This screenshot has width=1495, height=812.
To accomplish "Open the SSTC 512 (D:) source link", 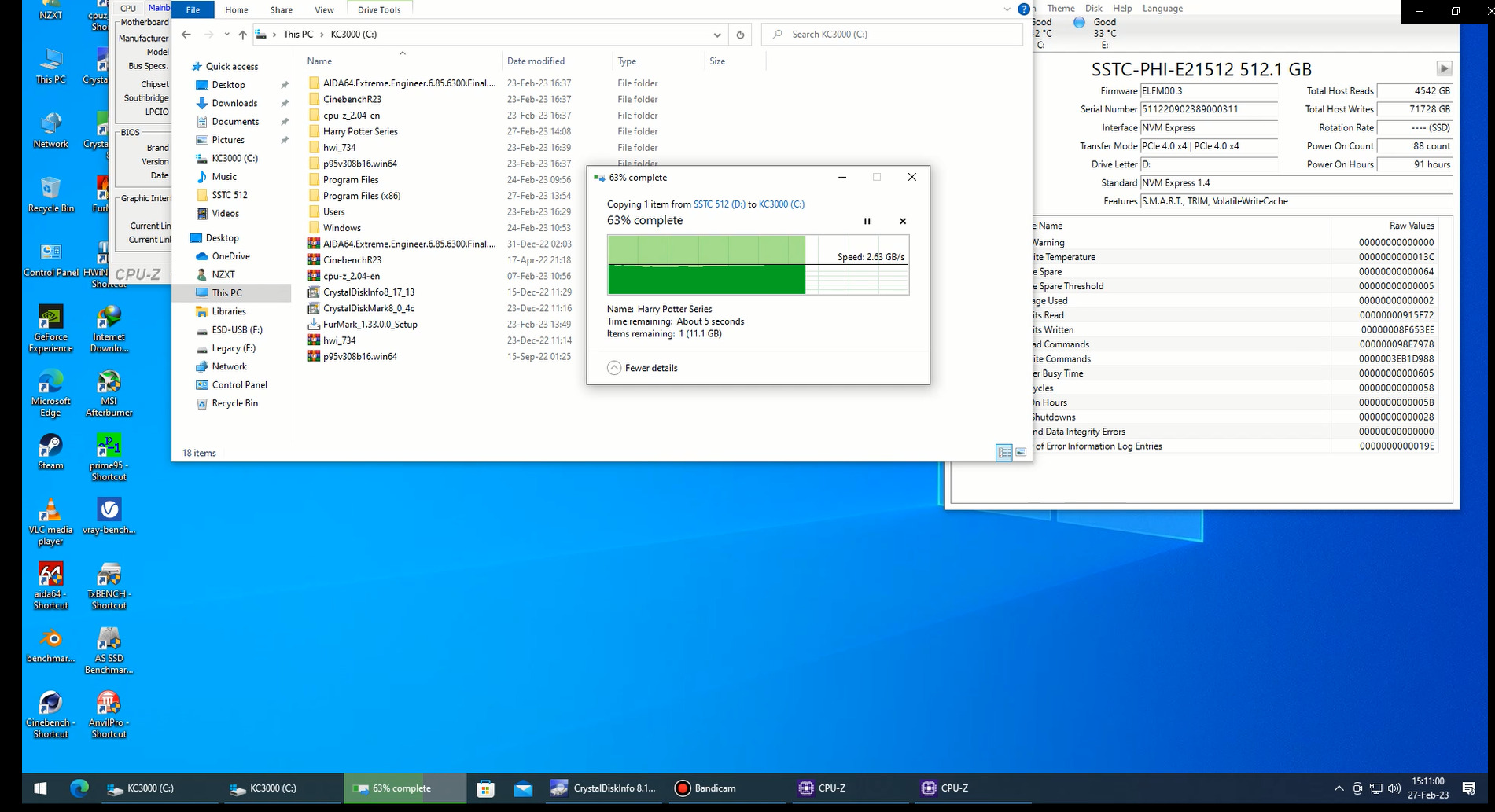I will (719, 204).
